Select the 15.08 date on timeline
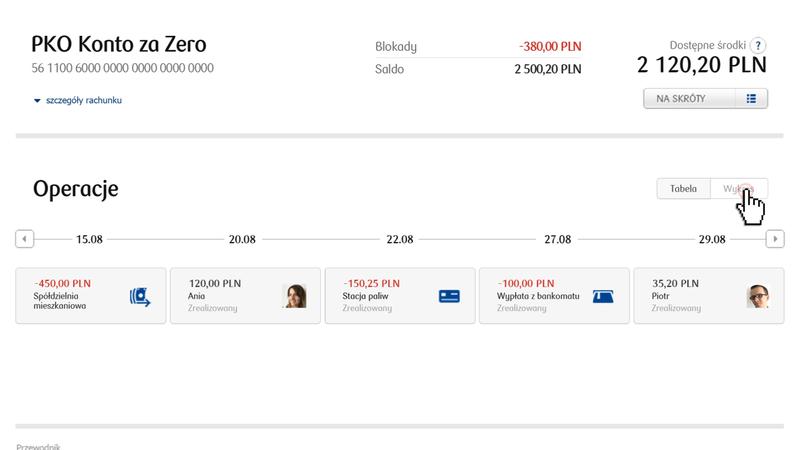 [x=90, y=240]
